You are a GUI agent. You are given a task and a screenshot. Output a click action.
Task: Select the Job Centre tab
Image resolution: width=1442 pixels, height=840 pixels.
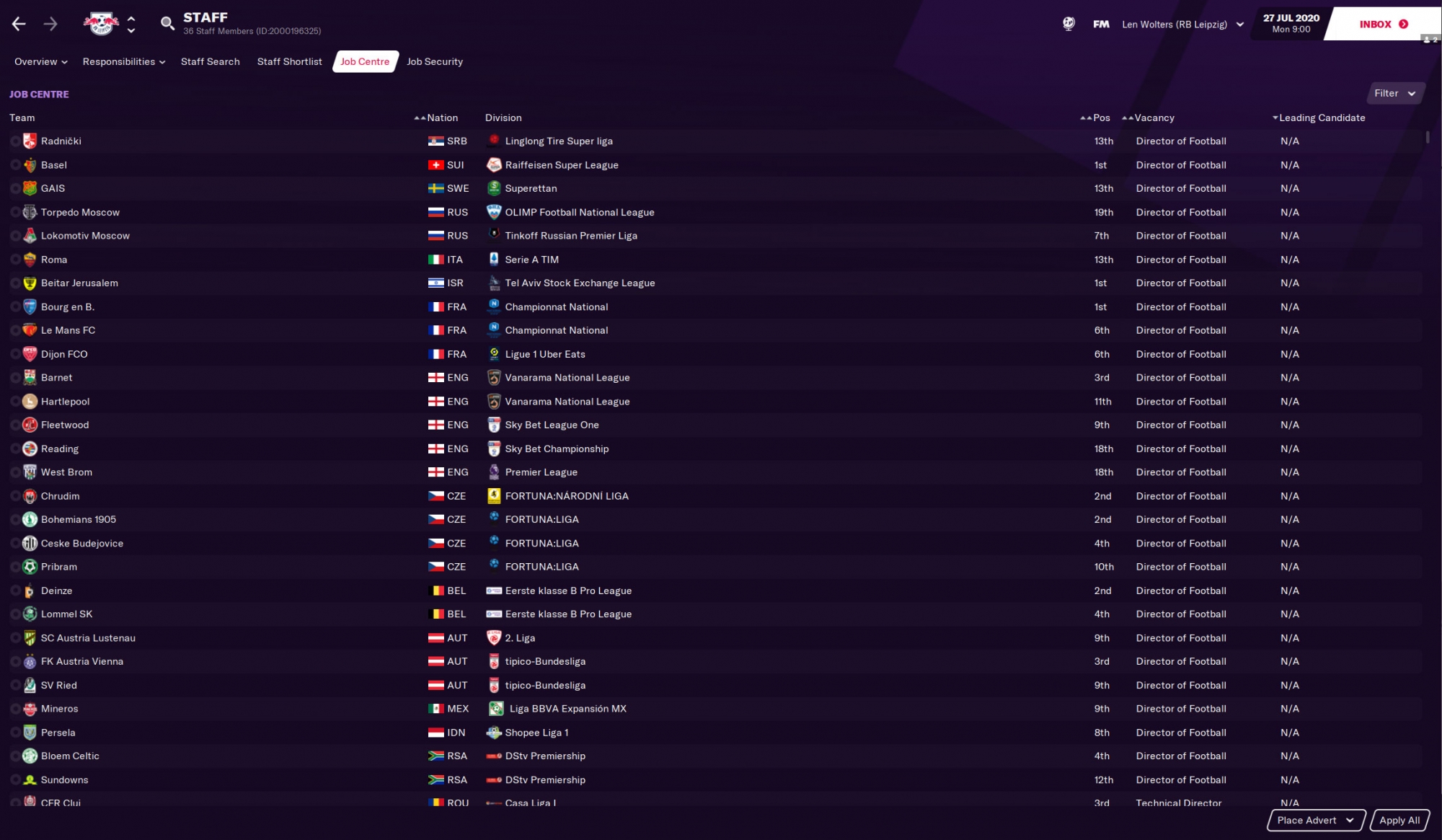pyautogui.click(x=364, y=61)
